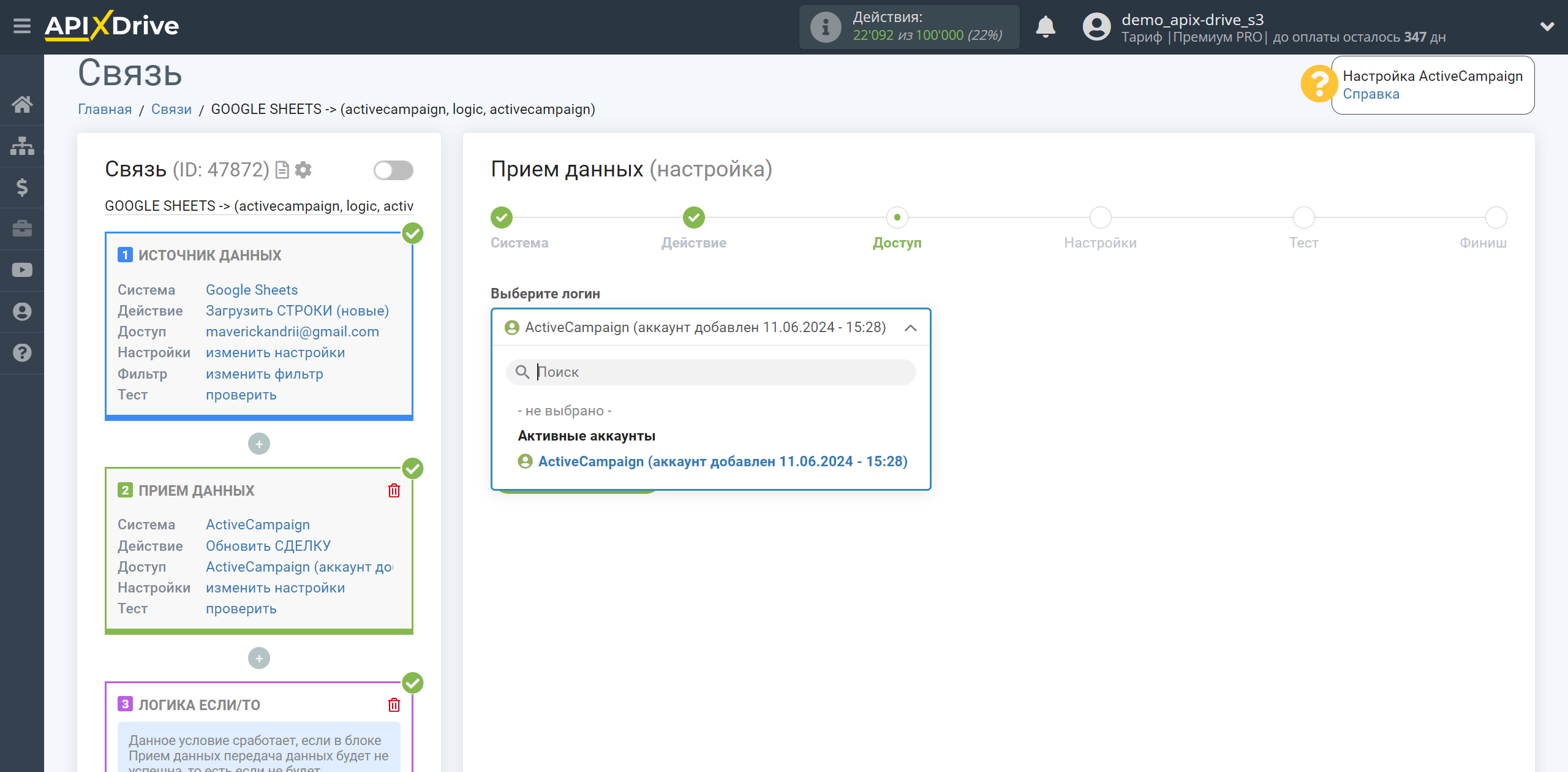
Task: Go to Настройки step
Action: point(1101,218)
